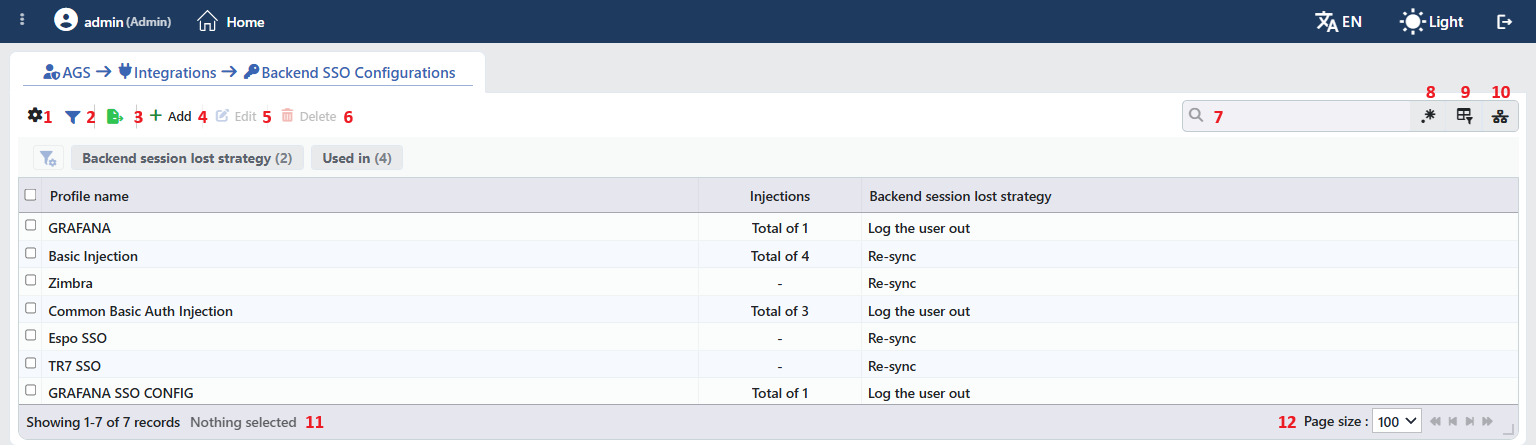Screen dimensions: 1536x445
Task: Click the TR7 SSO profile name
Action: click(74, 366)
